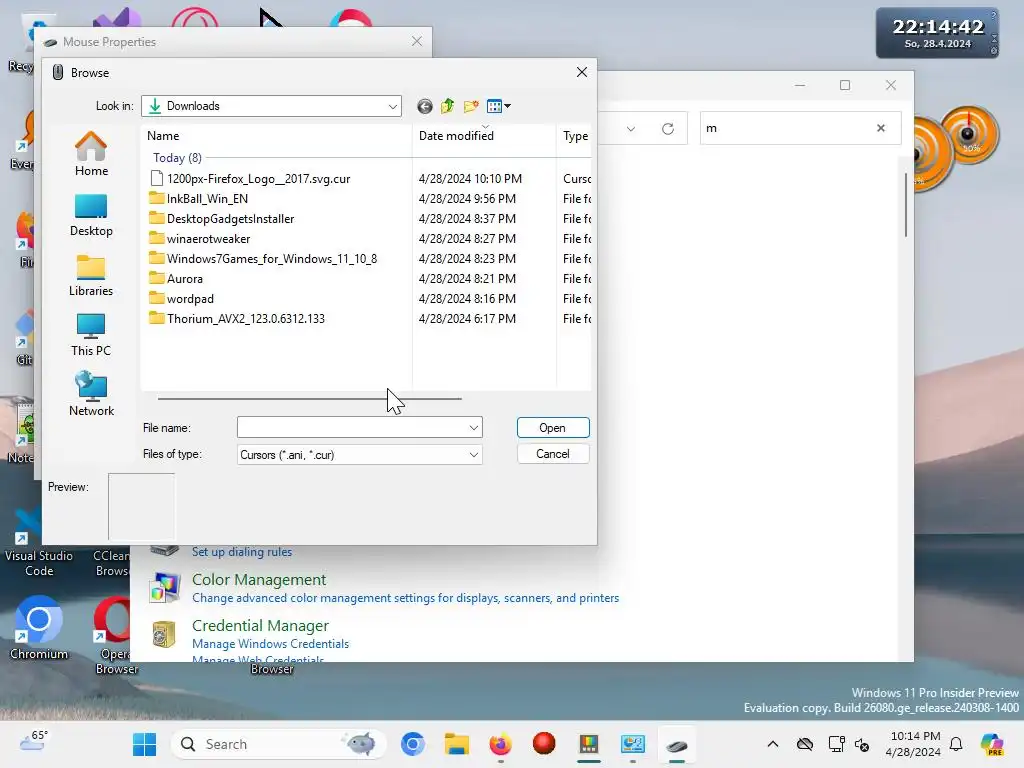Screen dimensions: 1024x768
Task: Click the taskbar Search box
Action: coord(278,744)
